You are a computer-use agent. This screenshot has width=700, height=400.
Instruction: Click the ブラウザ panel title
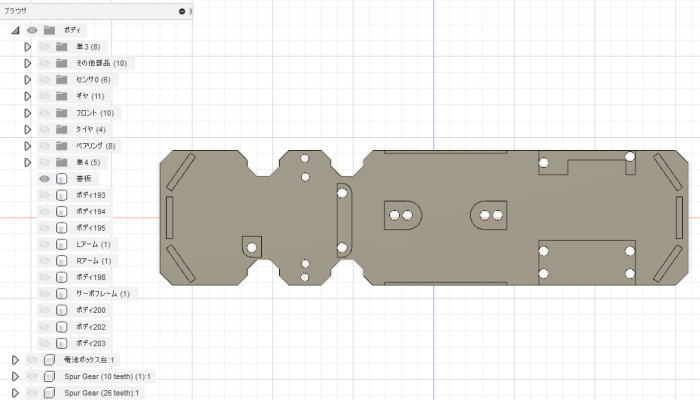(15, 11)
